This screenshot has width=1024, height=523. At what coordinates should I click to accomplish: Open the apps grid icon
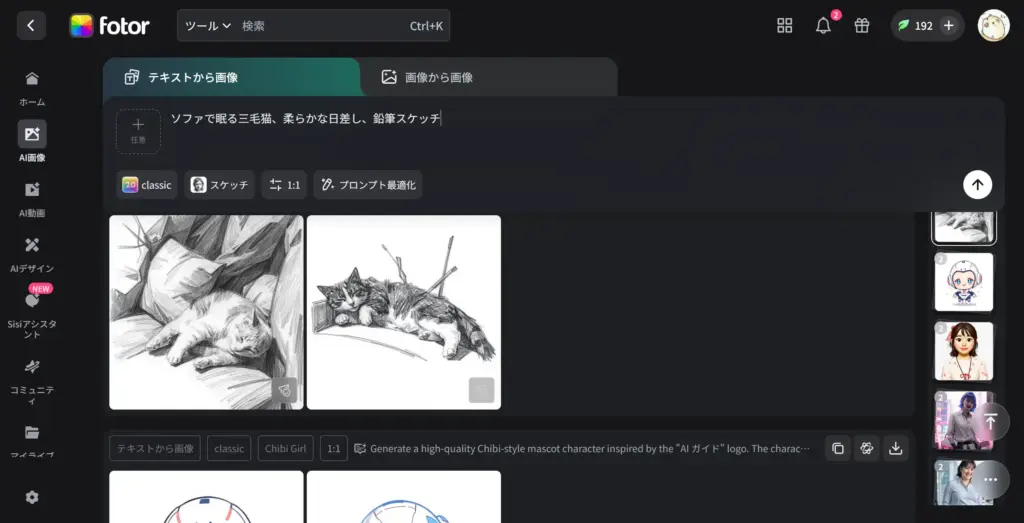click(784, 25)
